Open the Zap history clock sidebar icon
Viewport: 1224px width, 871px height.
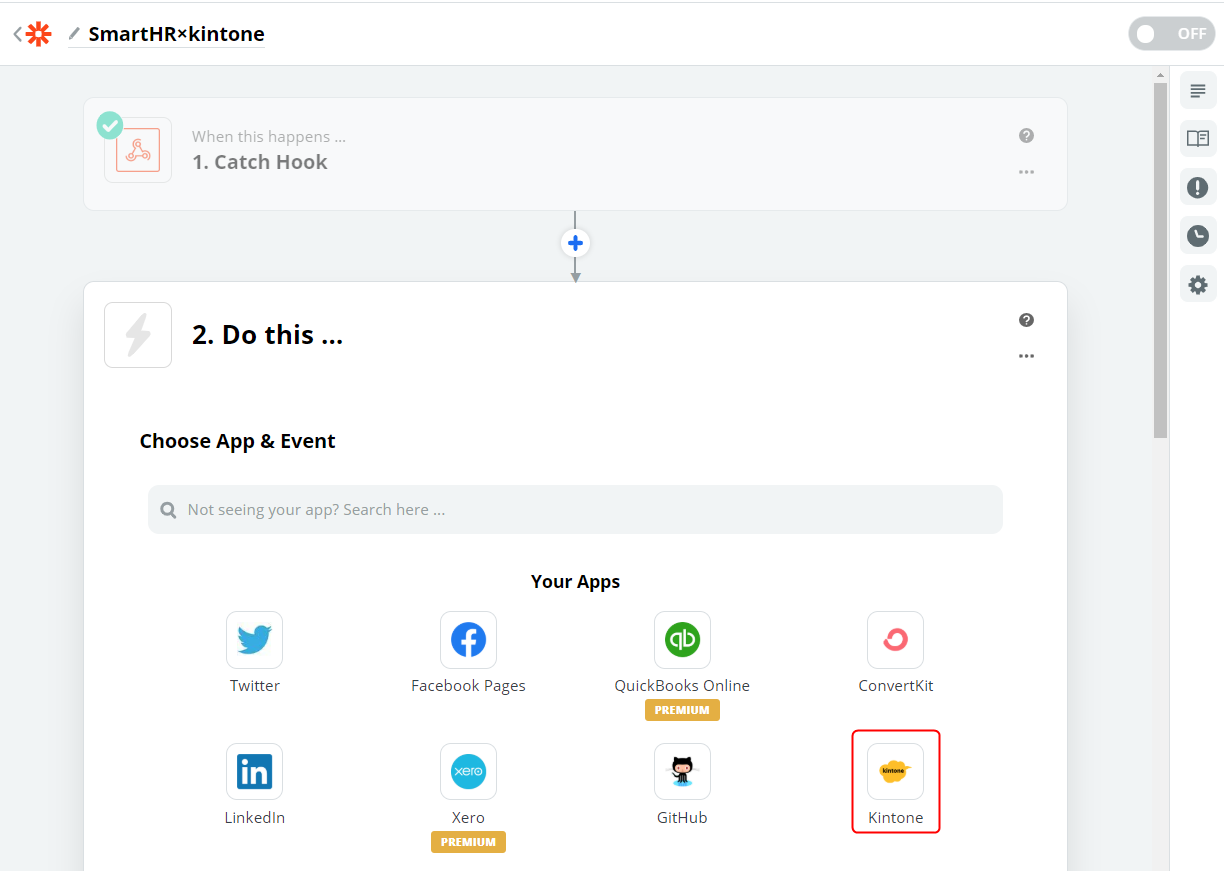coord(1198,236)
